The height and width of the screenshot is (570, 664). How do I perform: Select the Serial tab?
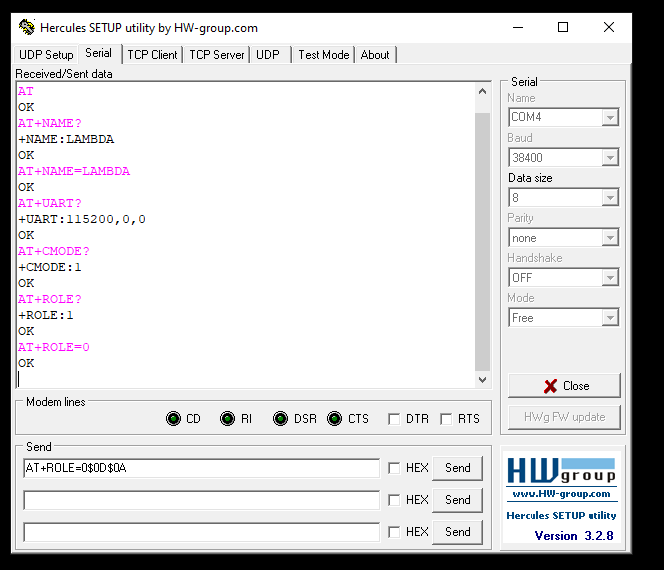pyautogui.click(x=99, y=53)
